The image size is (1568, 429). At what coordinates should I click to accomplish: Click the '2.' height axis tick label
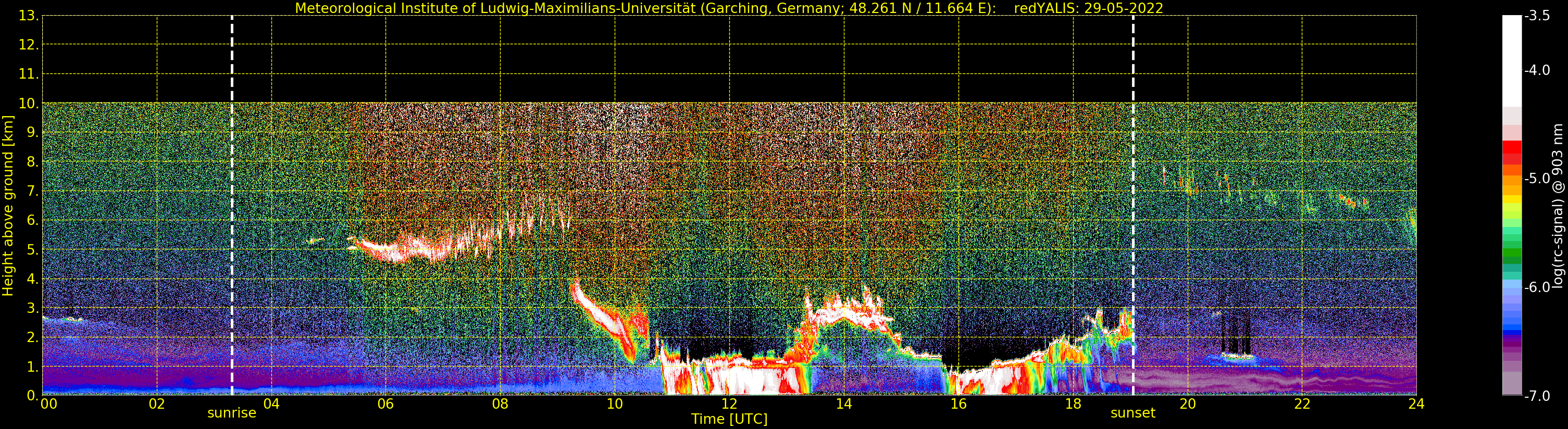33,337
